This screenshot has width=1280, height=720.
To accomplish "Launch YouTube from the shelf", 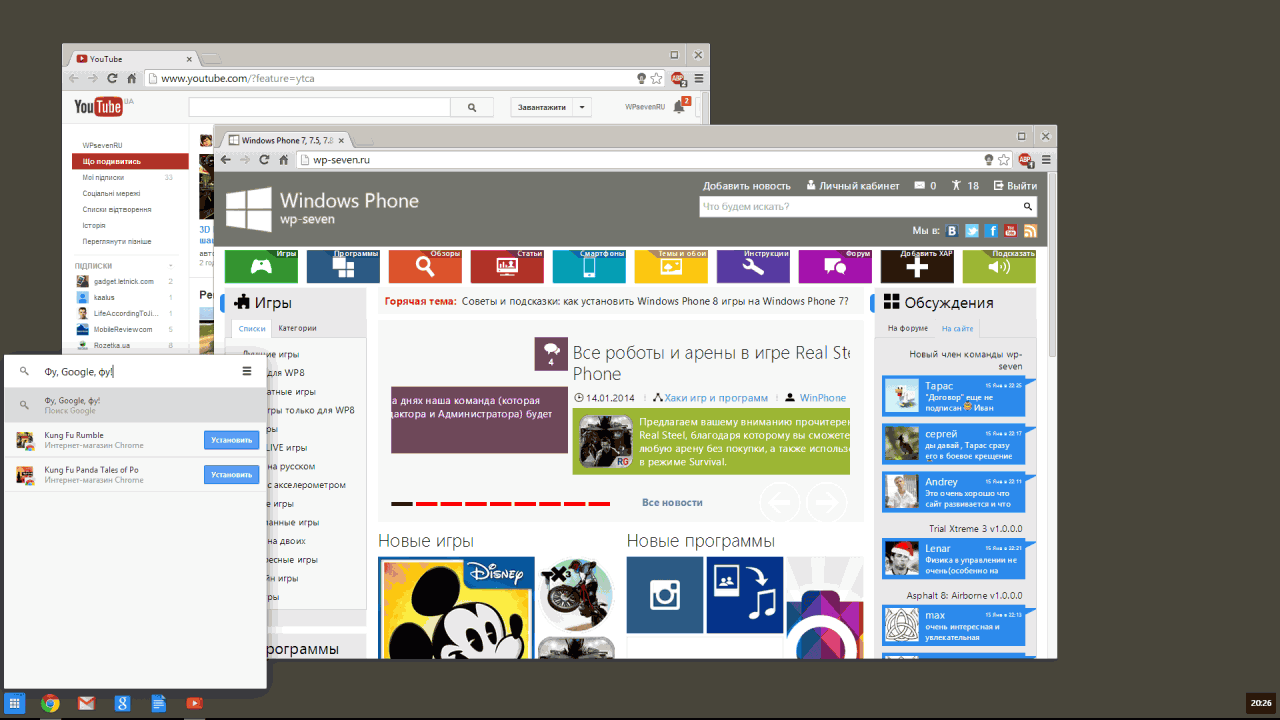I will click(194, 703).
